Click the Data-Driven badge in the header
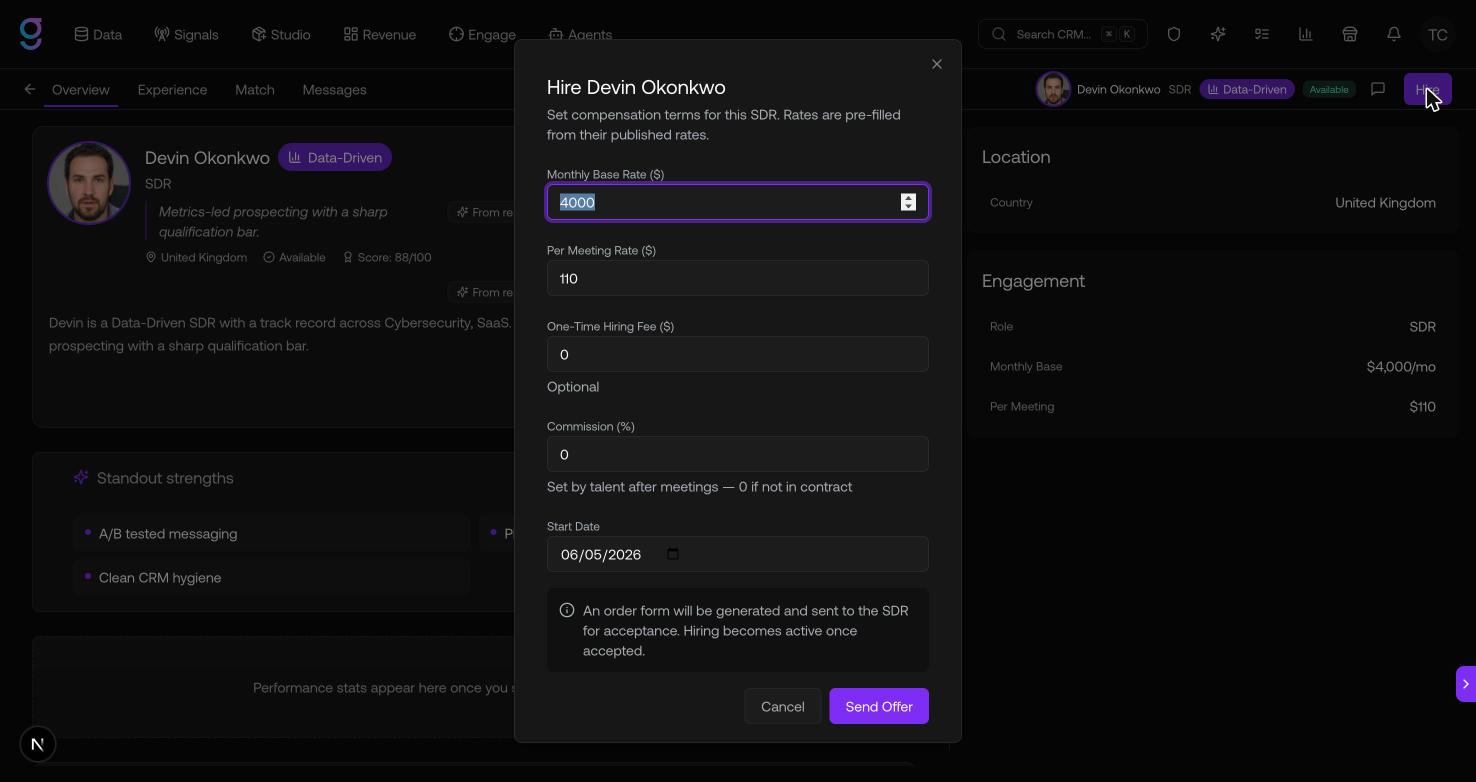Screen dimensions: 1476x782 pos(1247,89)
